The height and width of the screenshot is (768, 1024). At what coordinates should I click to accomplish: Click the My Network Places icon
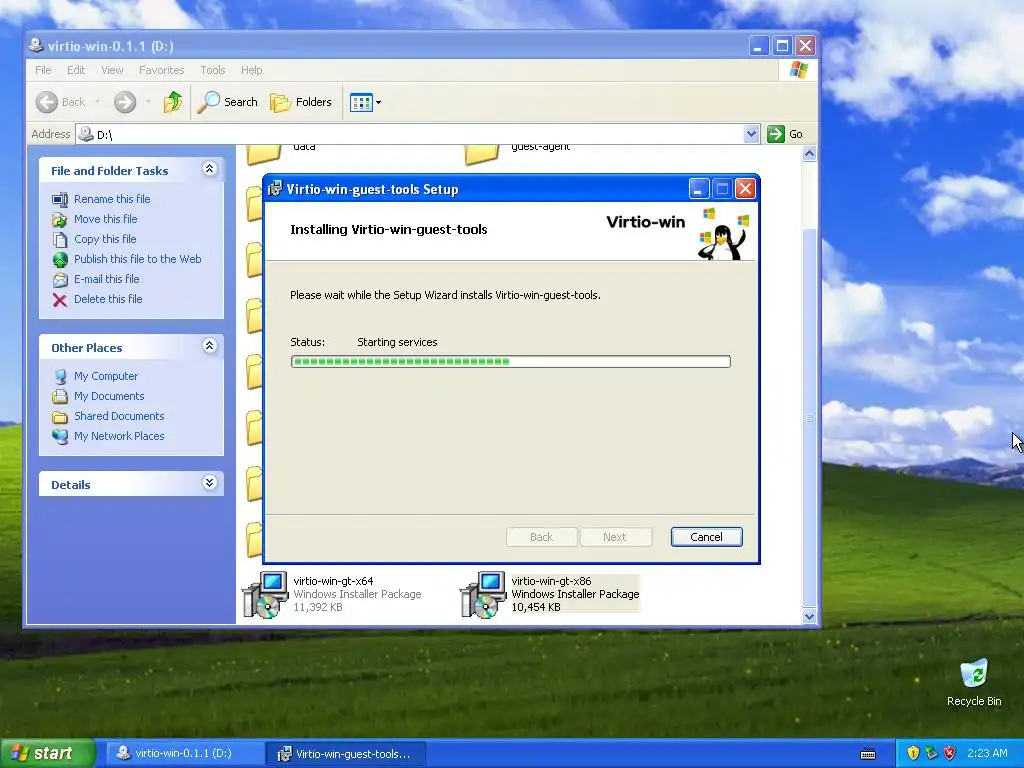click(x=60, y=436)
